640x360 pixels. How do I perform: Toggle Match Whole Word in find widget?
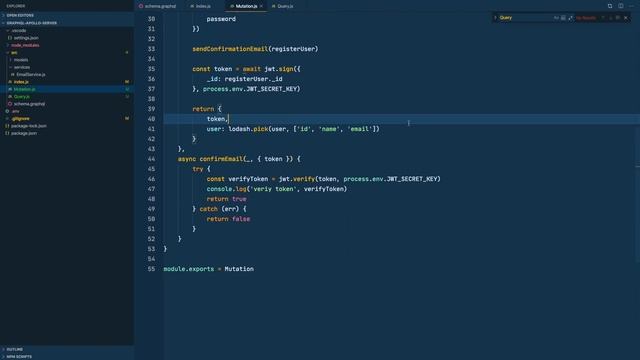point(563,18)
